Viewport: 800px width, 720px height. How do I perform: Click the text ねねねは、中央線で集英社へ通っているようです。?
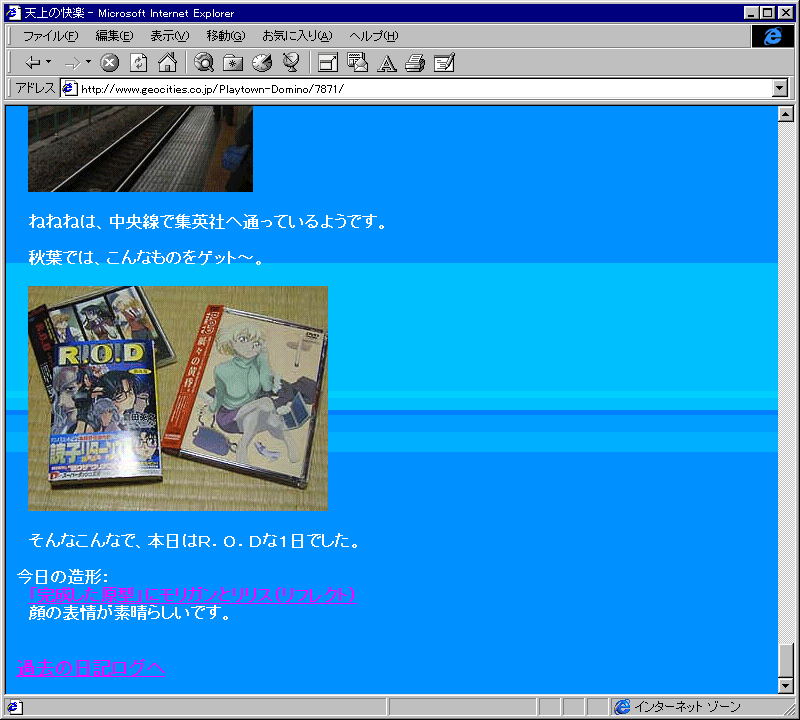[208, 221]
